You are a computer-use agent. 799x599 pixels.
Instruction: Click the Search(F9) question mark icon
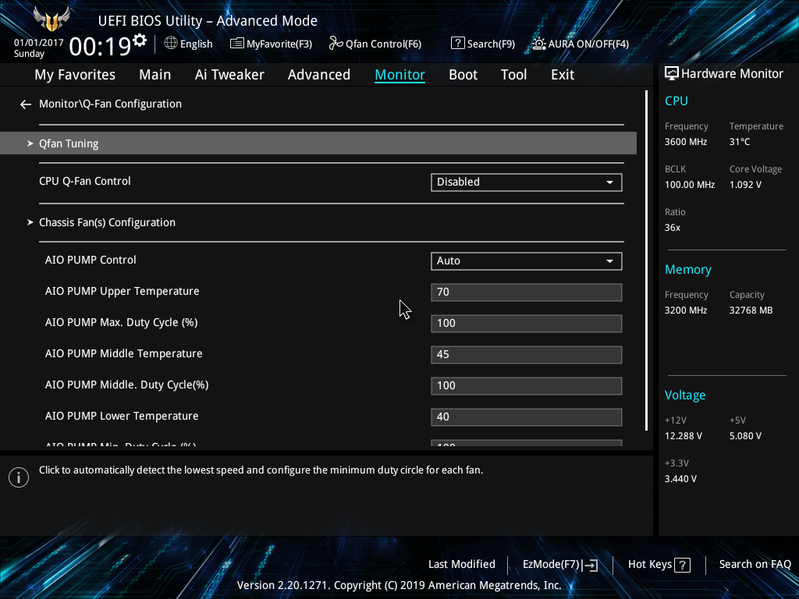458,43
